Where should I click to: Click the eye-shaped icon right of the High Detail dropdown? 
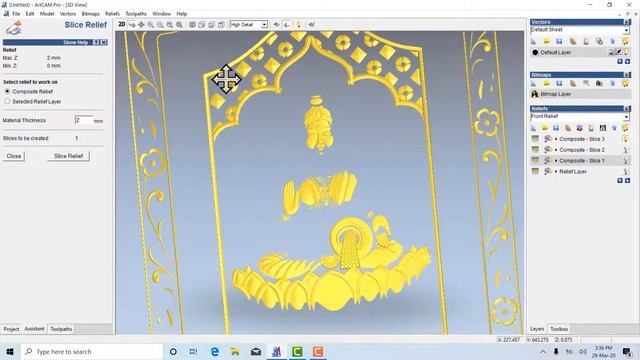click(x=276, y=25)
